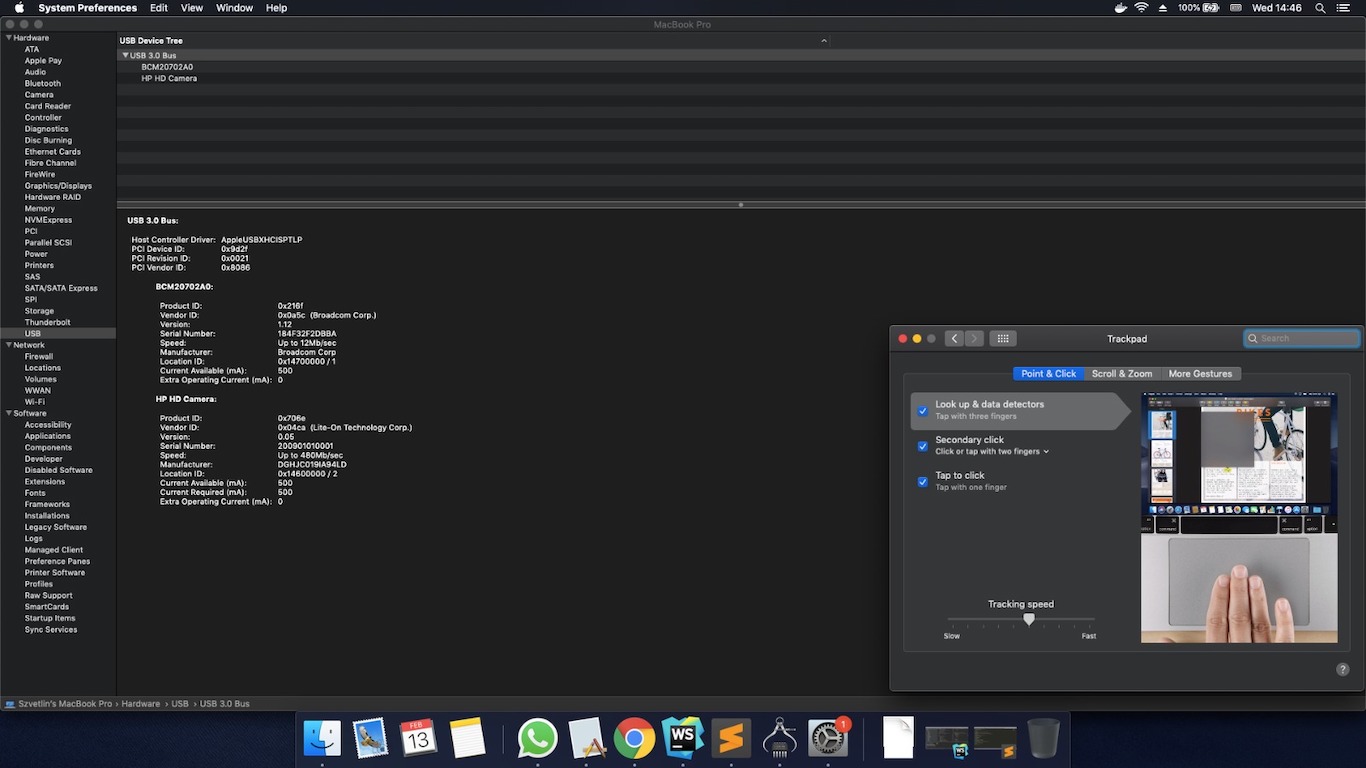
Task: Open the Docker whale menu bar icon
Action: (x=1119, y=8)
